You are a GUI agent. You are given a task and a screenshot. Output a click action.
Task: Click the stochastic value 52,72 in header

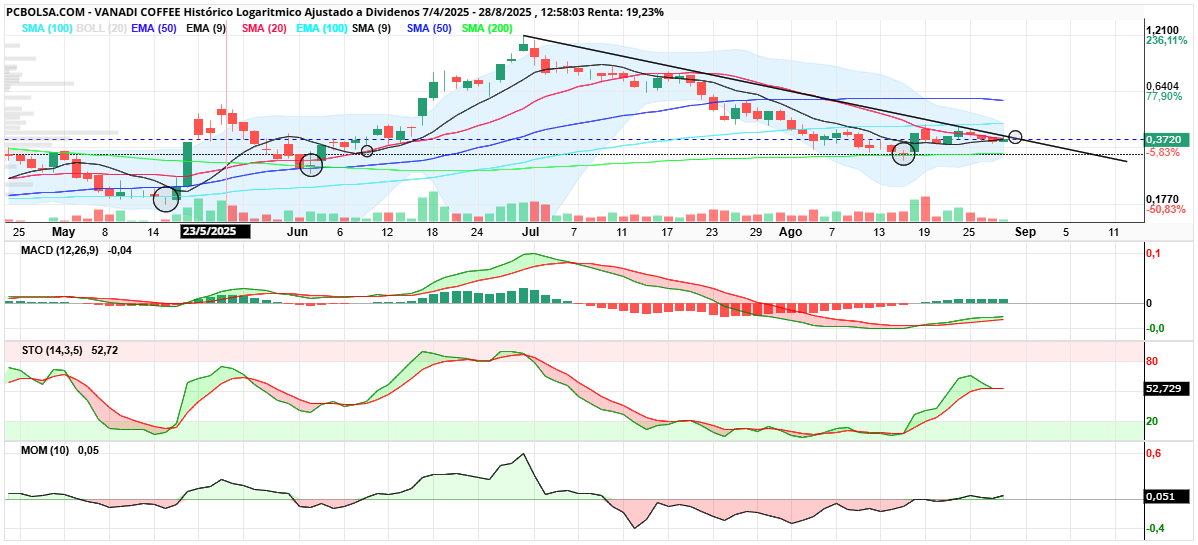(x=104, y=350)
